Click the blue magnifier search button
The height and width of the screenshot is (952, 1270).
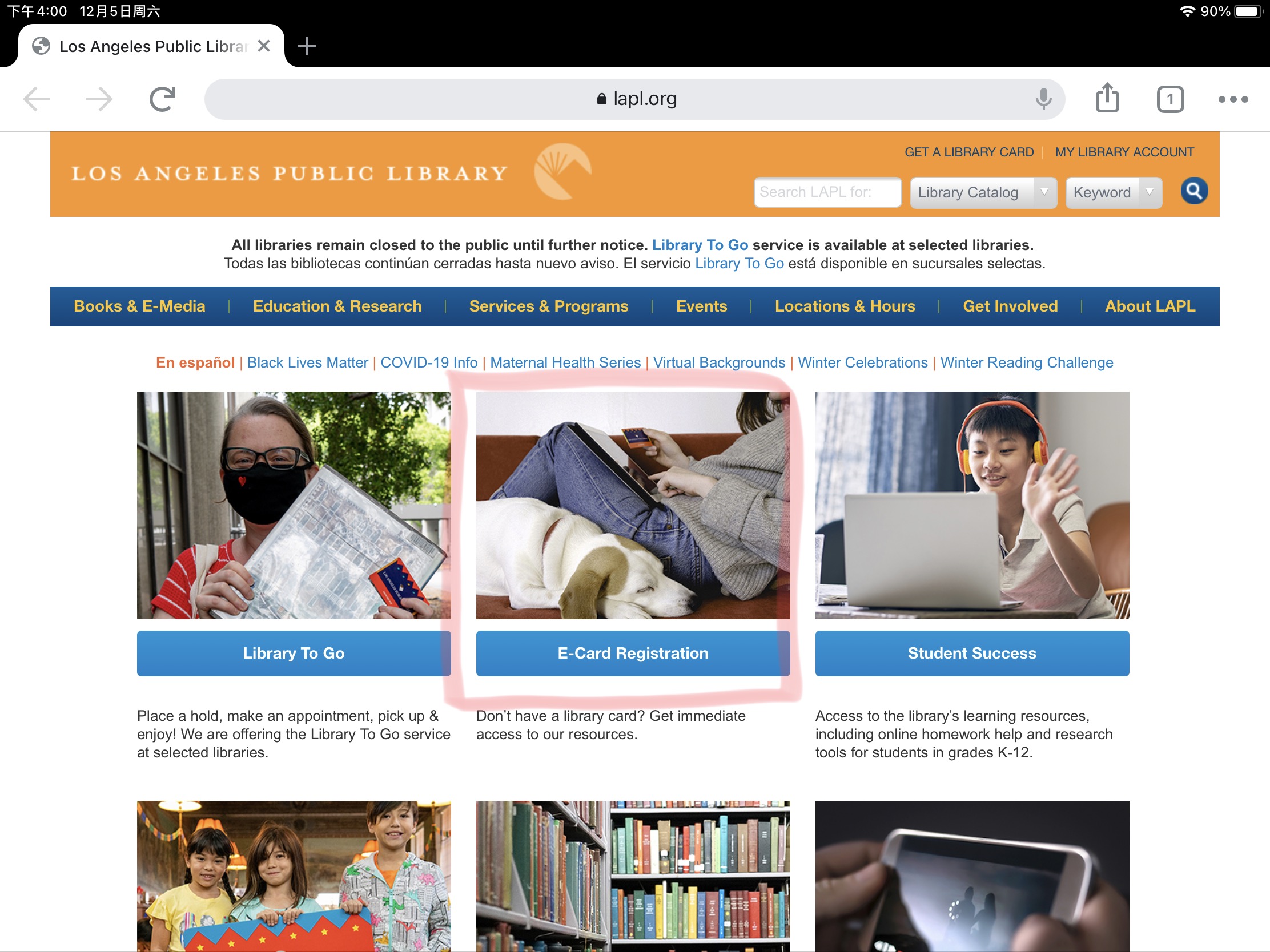[x=1193, y=191]
